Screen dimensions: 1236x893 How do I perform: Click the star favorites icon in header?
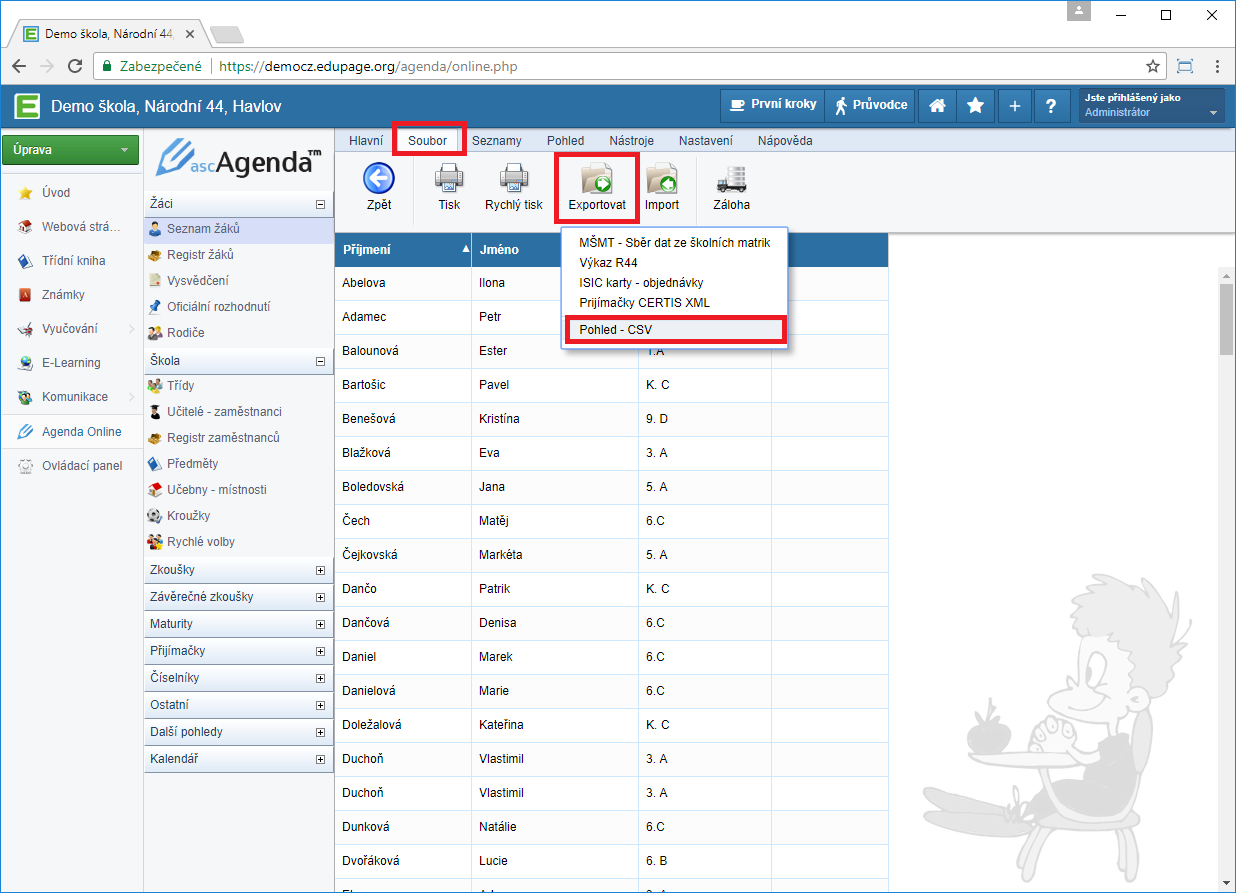[x=975, y=105]
